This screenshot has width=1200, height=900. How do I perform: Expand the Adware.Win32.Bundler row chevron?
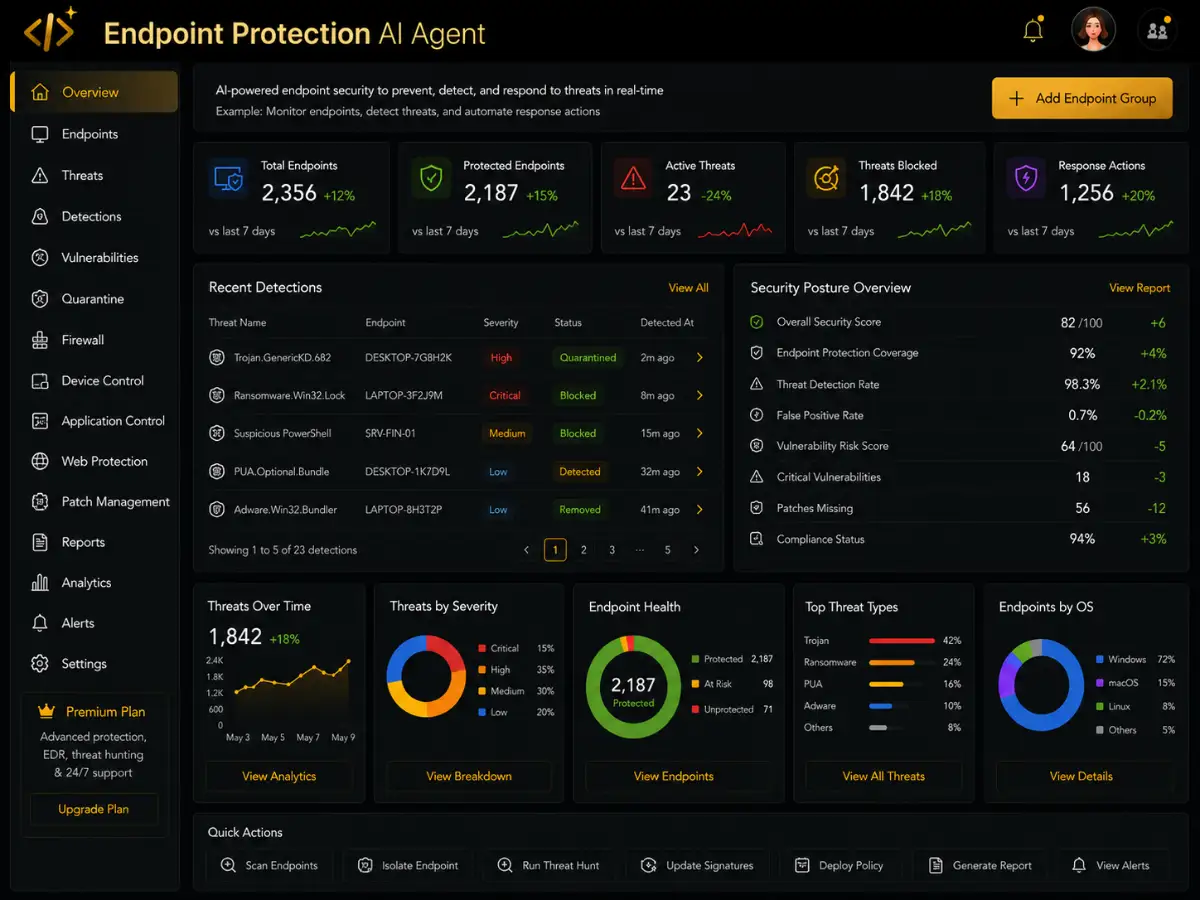(699, 509)
